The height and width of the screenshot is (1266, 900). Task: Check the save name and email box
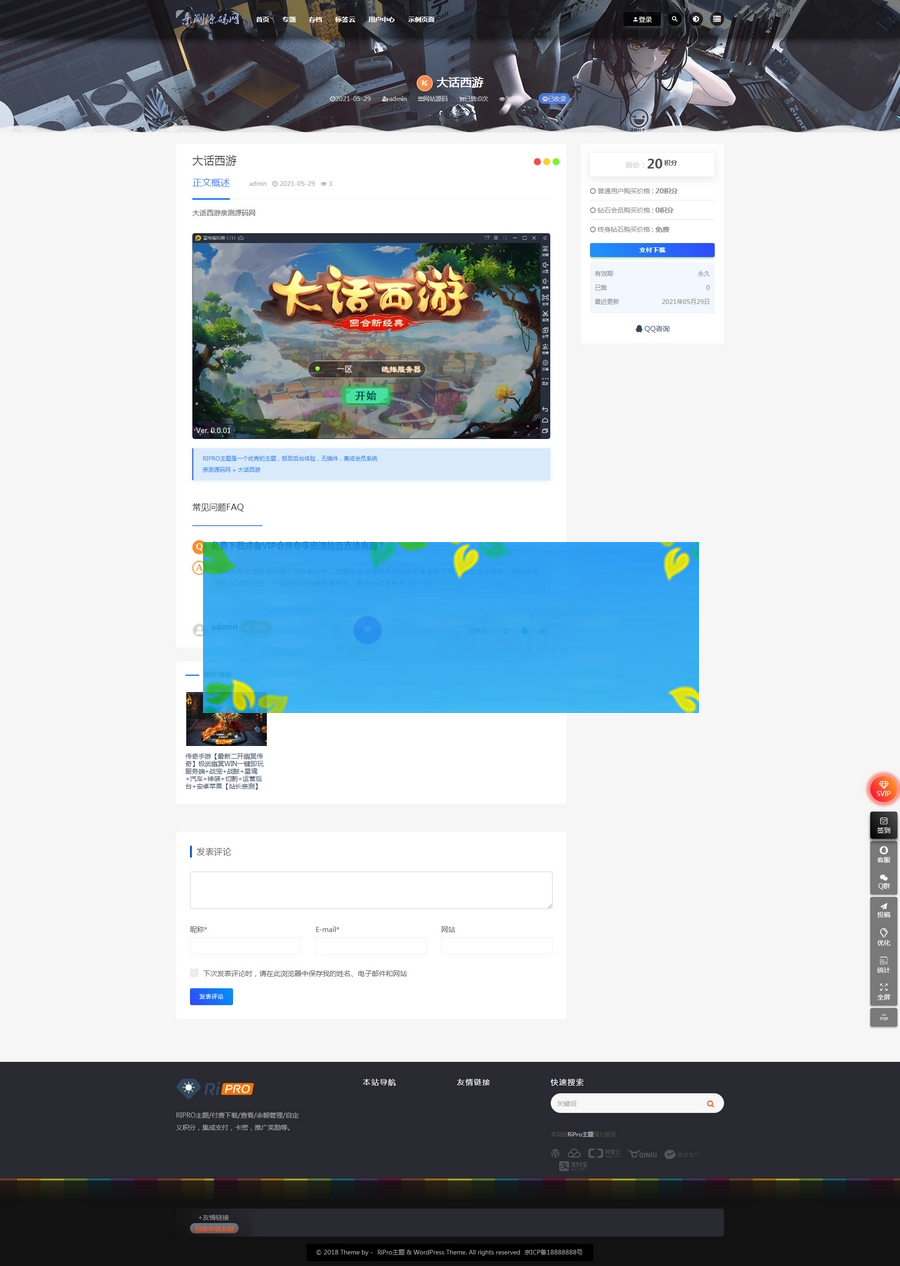tap(194, 973)
